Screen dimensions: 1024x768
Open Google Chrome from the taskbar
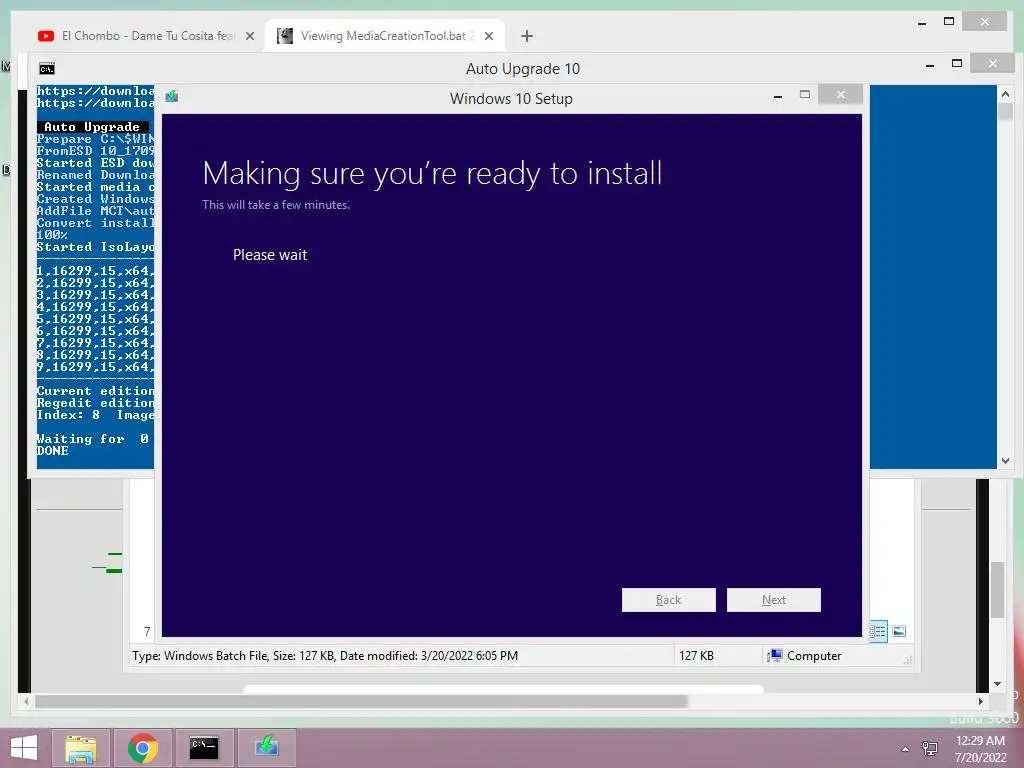coord(143,748)
